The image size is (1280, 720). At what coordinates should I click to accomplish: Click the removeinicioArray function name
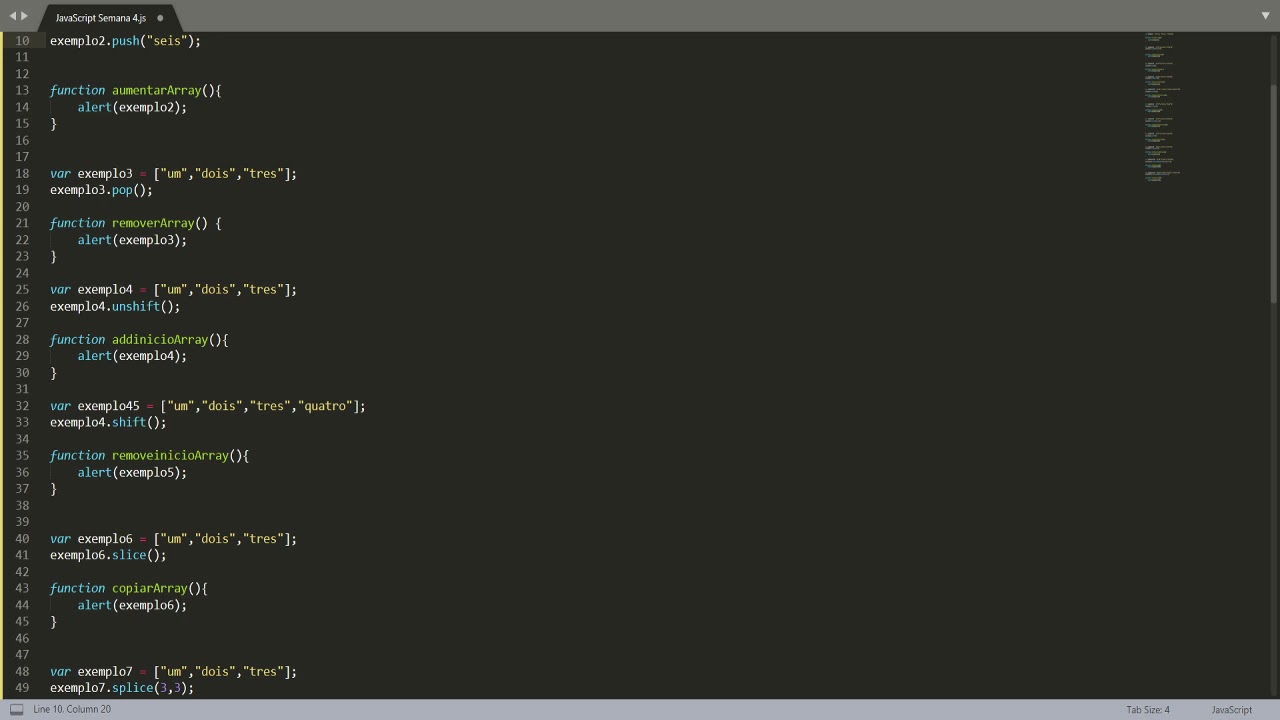pyautogui.click(x=170, y=455)
